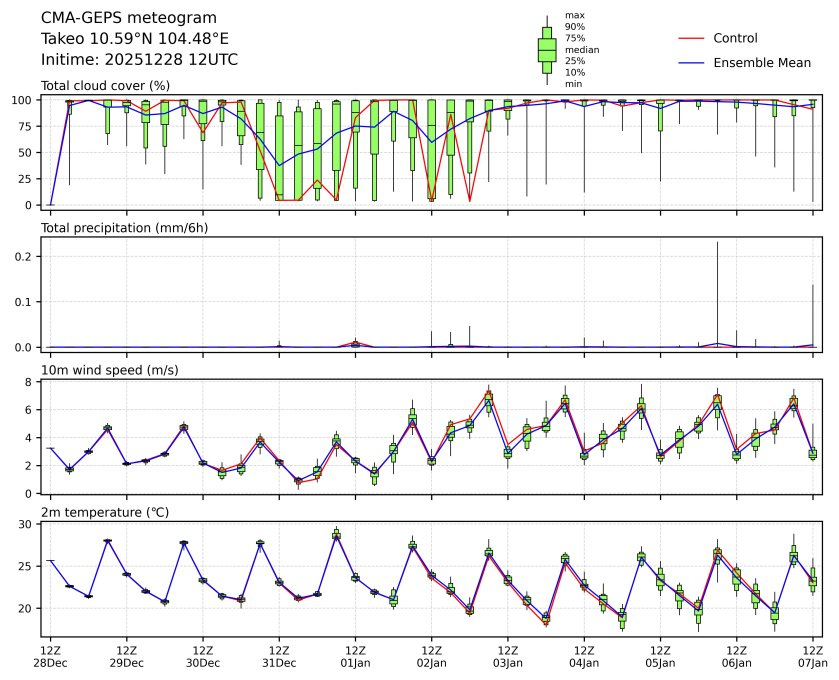Click the red Control legend line
This screenshot has width=839, height=680.
click(x=693, y=38)
